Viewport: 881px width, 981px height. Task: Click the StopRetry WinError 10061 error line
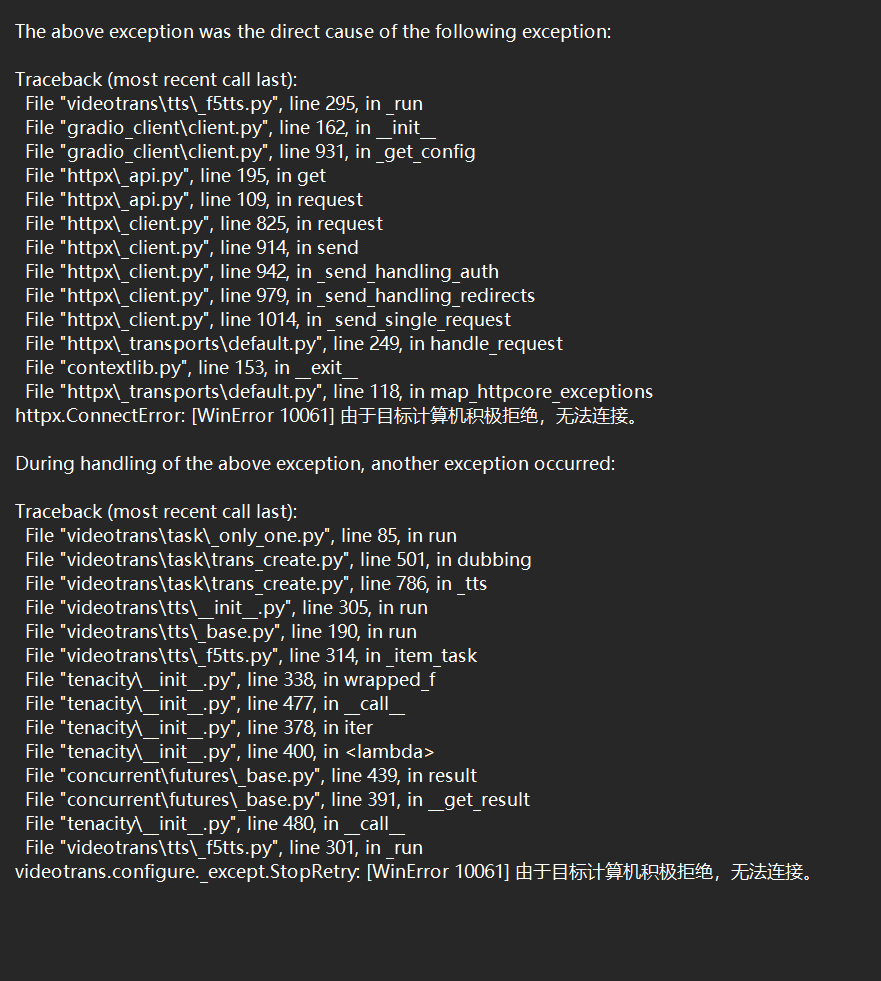tap(415, 871)
